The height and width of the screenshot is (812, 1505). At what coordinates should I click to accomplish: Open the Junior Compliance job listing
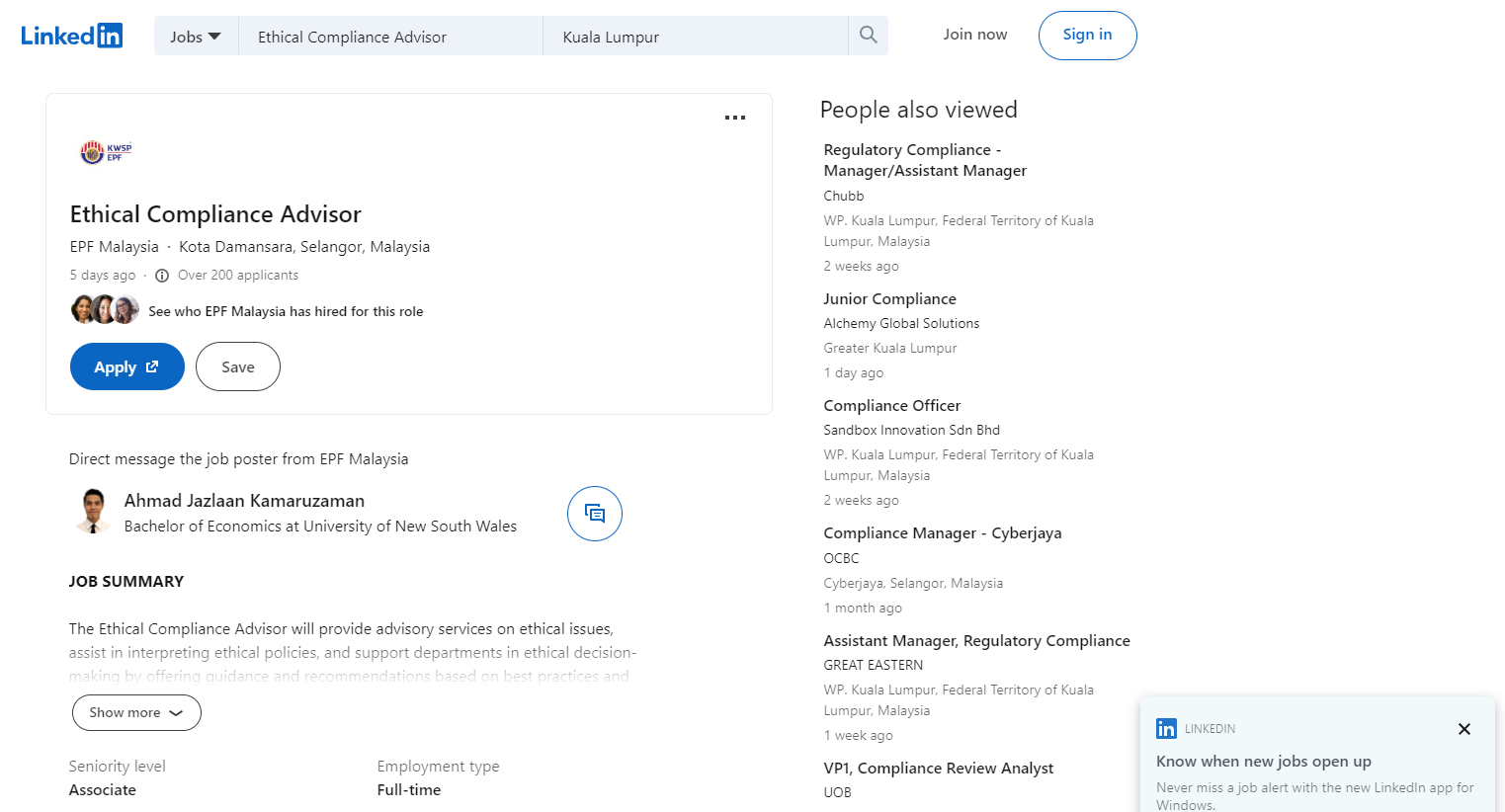click(889, 299)
